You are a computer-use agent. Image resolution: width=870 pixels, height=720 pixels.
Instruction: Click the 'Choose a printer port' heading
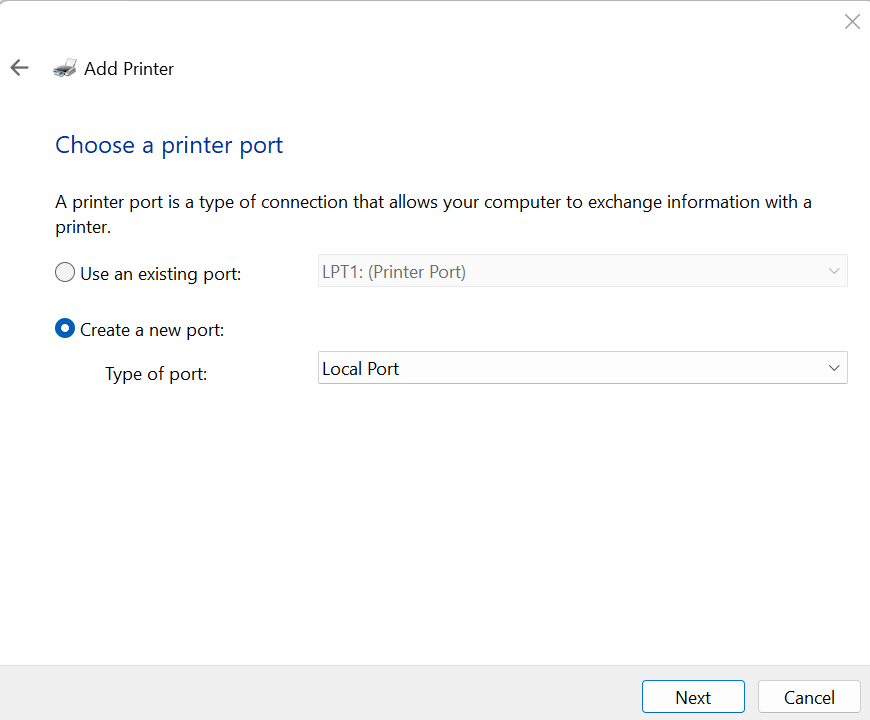pos(169,145)
